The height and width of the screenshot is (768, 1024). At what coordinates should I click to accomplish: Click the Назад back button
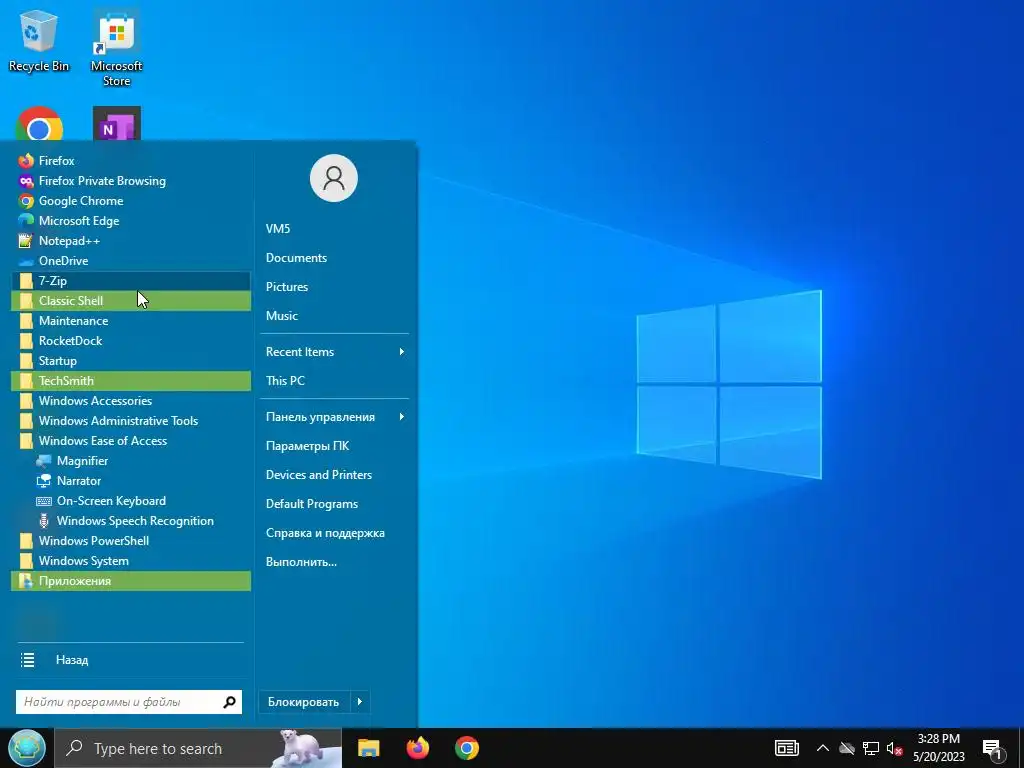[131, 660]
